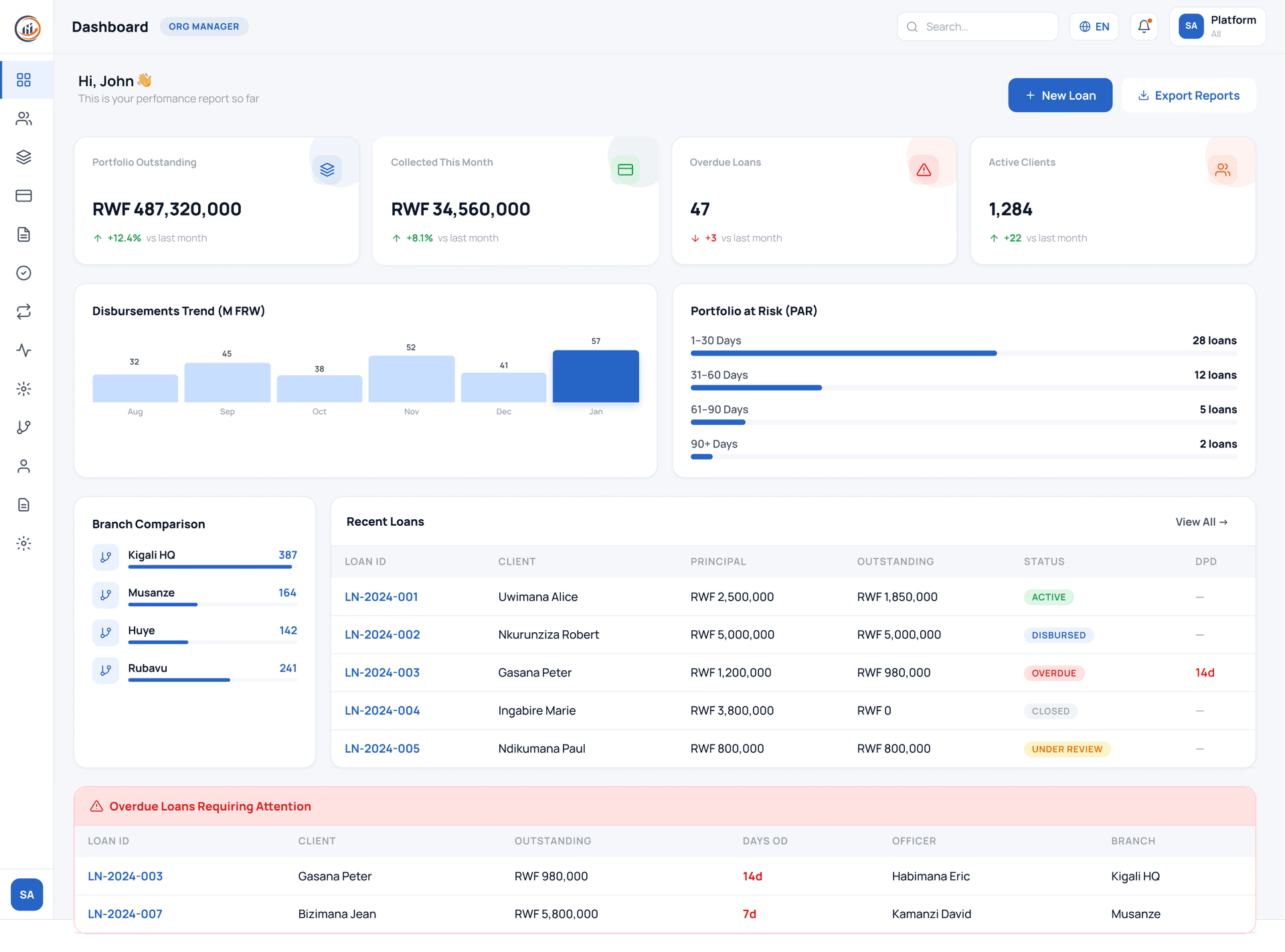The image size is (1285, 952).
Task: Open the activity pulse icon in sidebar
Action: tap(24, 350)
